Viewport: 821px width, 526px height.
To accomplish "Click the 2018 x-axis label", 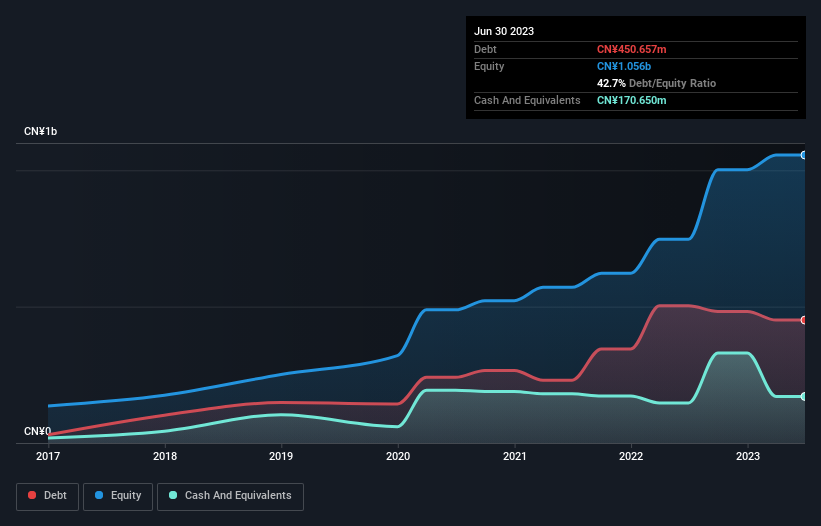I will pyautogui.click(x=165, y=456).
